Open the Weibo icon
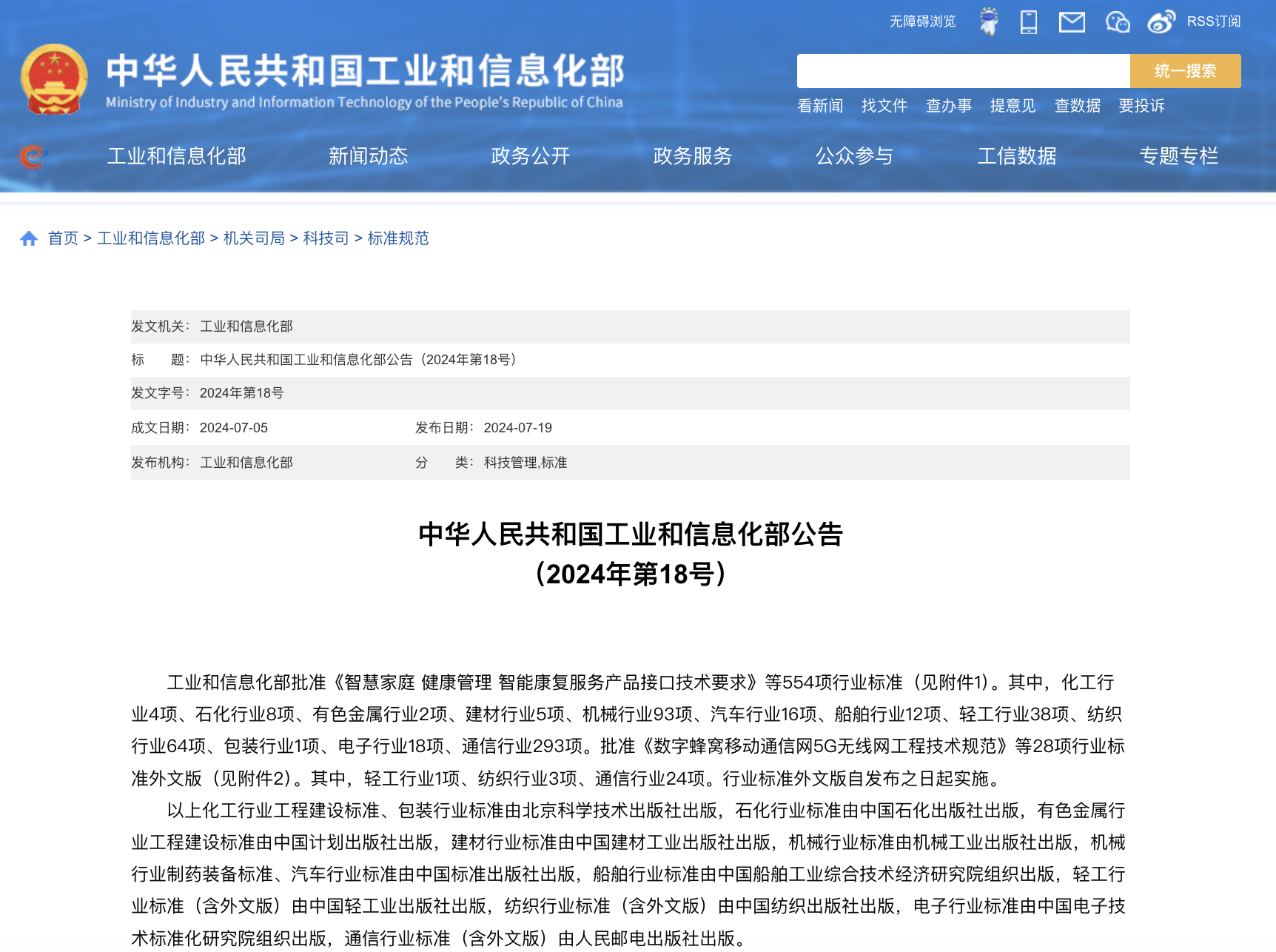The height and width of the screenshot is (952, 1276). (x=1161, y=22)
